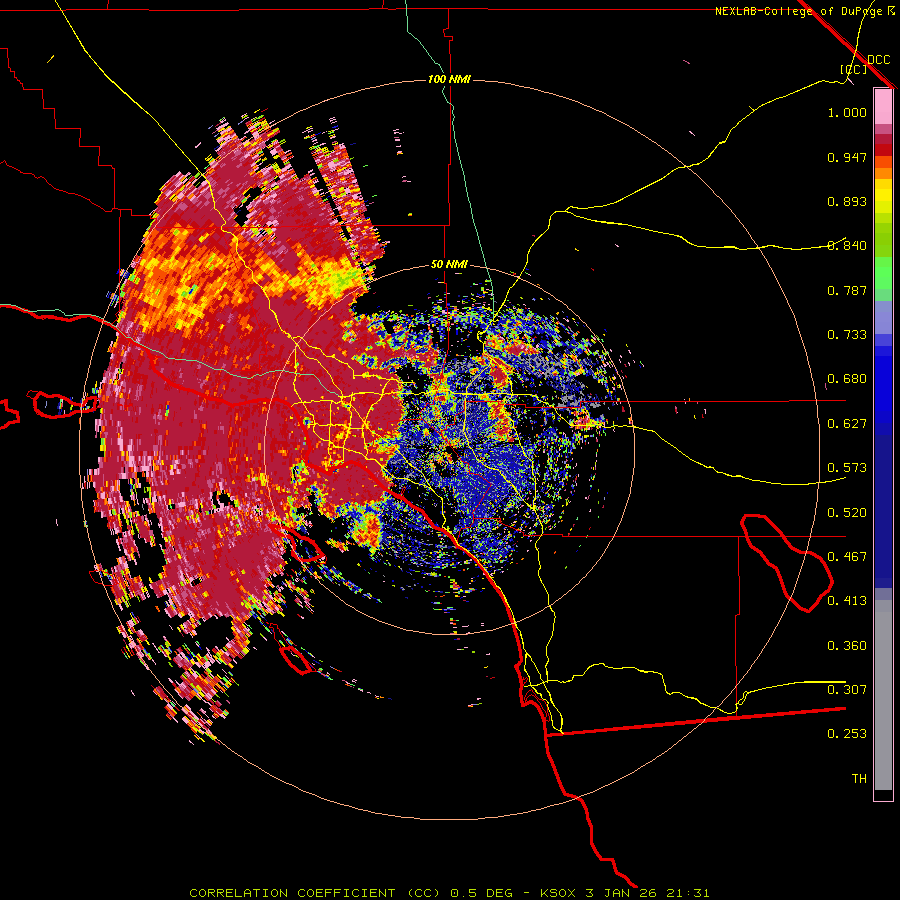Image resolution: width=900 pixels, height=900 pixels.
Task: Click the DCC label above the color scale
Action: (x=878, y=59)
